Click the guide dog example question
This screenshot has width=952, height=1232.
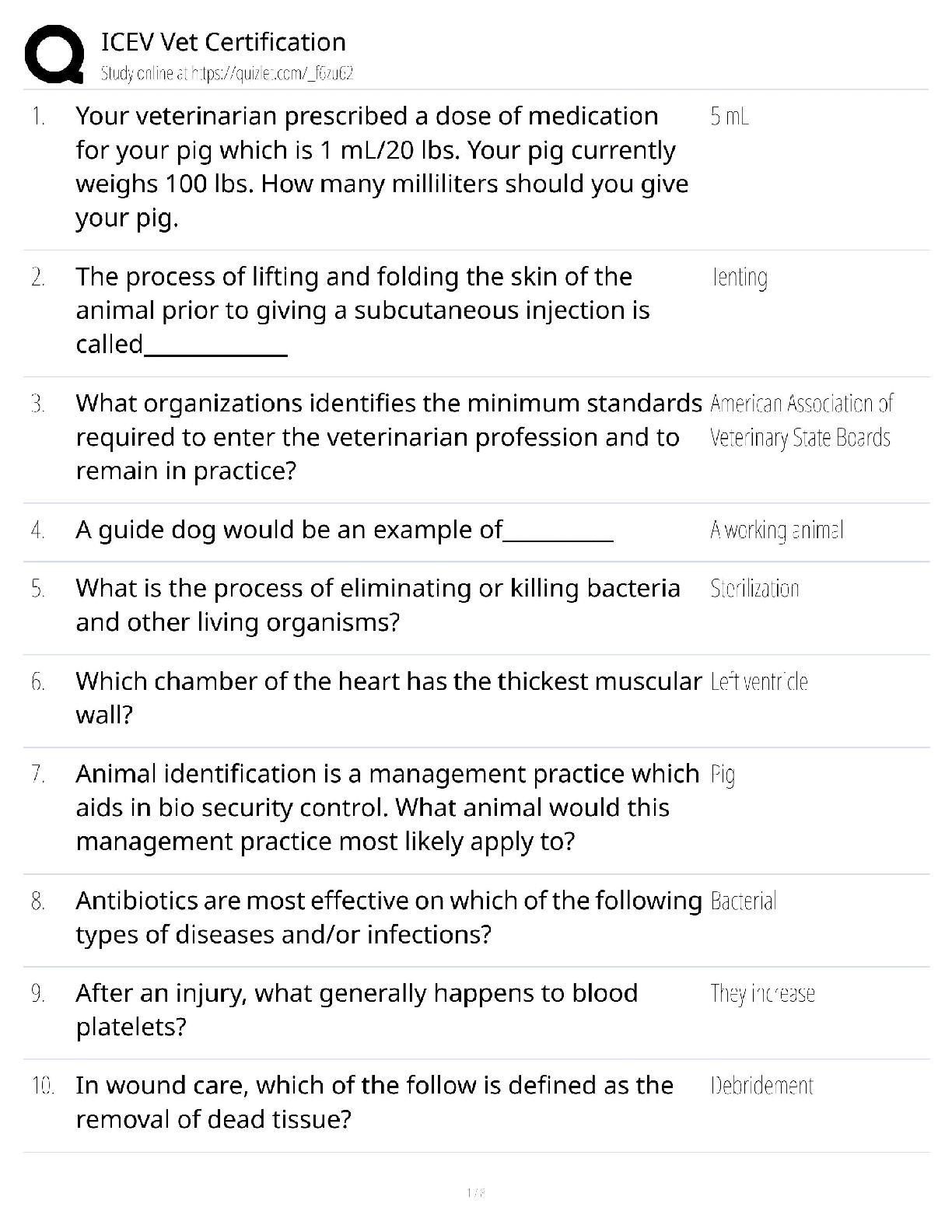[344, 530]
